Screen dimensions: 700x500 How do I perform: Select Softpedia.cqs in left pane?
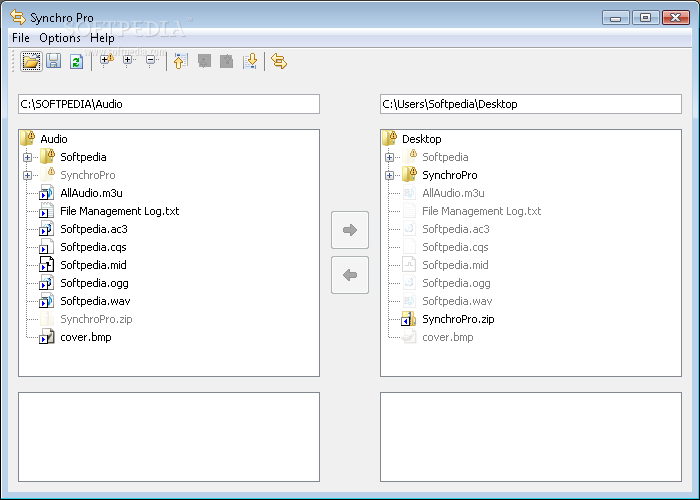point(93,247)
